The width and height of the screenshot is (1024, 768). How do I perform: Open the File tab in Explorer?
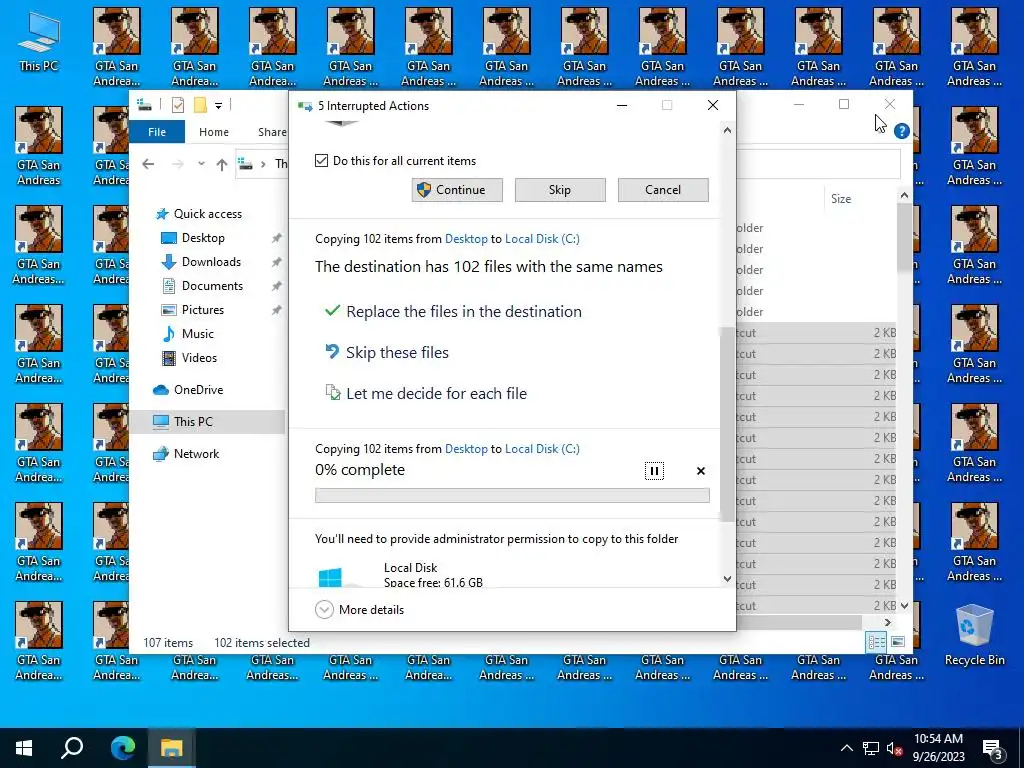click(157, 132)
